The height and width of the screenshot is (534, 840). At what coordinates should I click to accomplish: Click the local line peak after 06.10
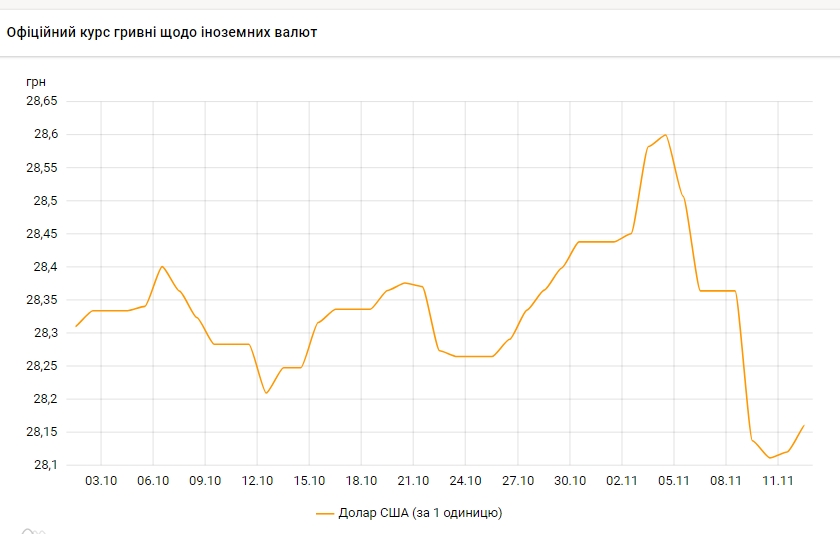pos(162,267)
